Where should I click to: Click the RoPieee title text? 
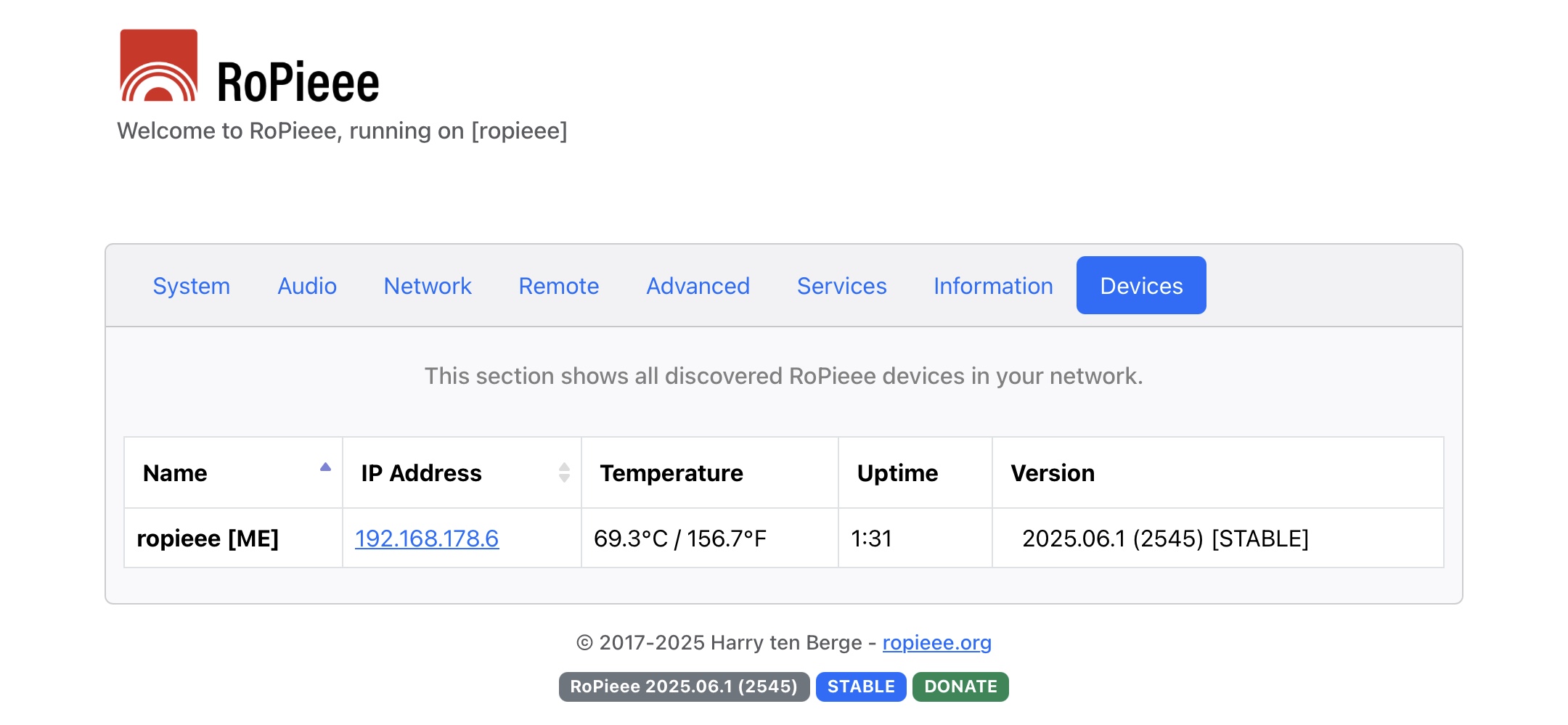(x=298, y=82)
